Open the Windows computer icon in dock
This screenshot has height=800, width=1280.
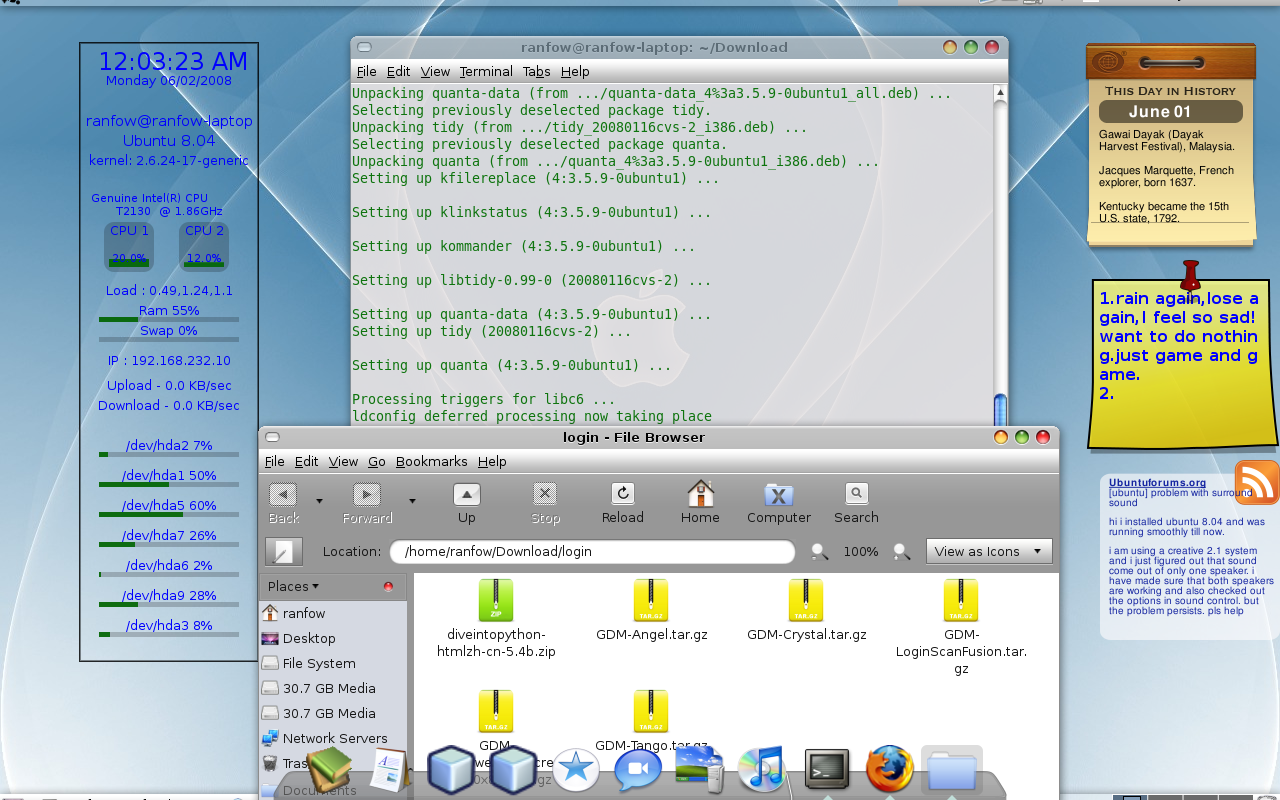tap(699, 770)
